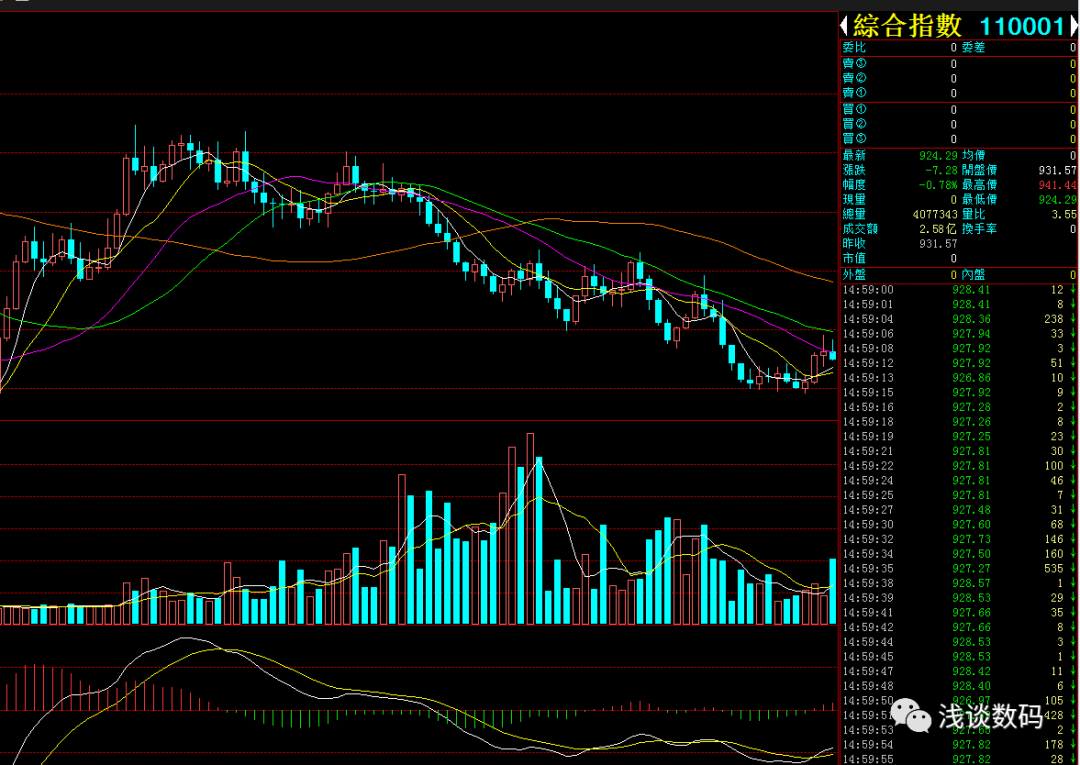The image size is (1080, 765).
Task: Click the 昨收 label
Action: click(855, 244)
